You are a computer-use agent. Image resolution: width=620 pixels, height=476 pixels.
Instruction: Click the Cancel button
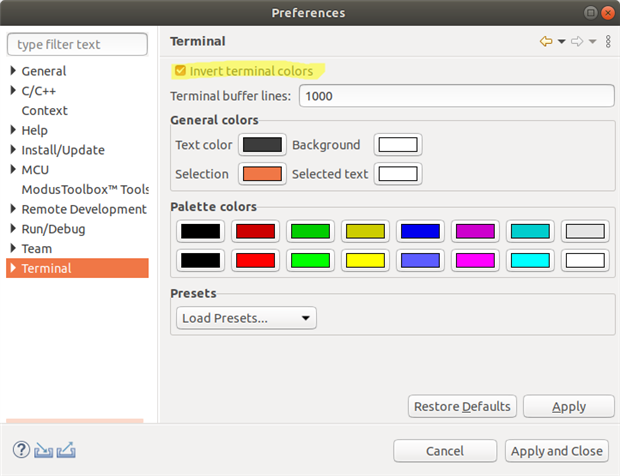point(445,451)
